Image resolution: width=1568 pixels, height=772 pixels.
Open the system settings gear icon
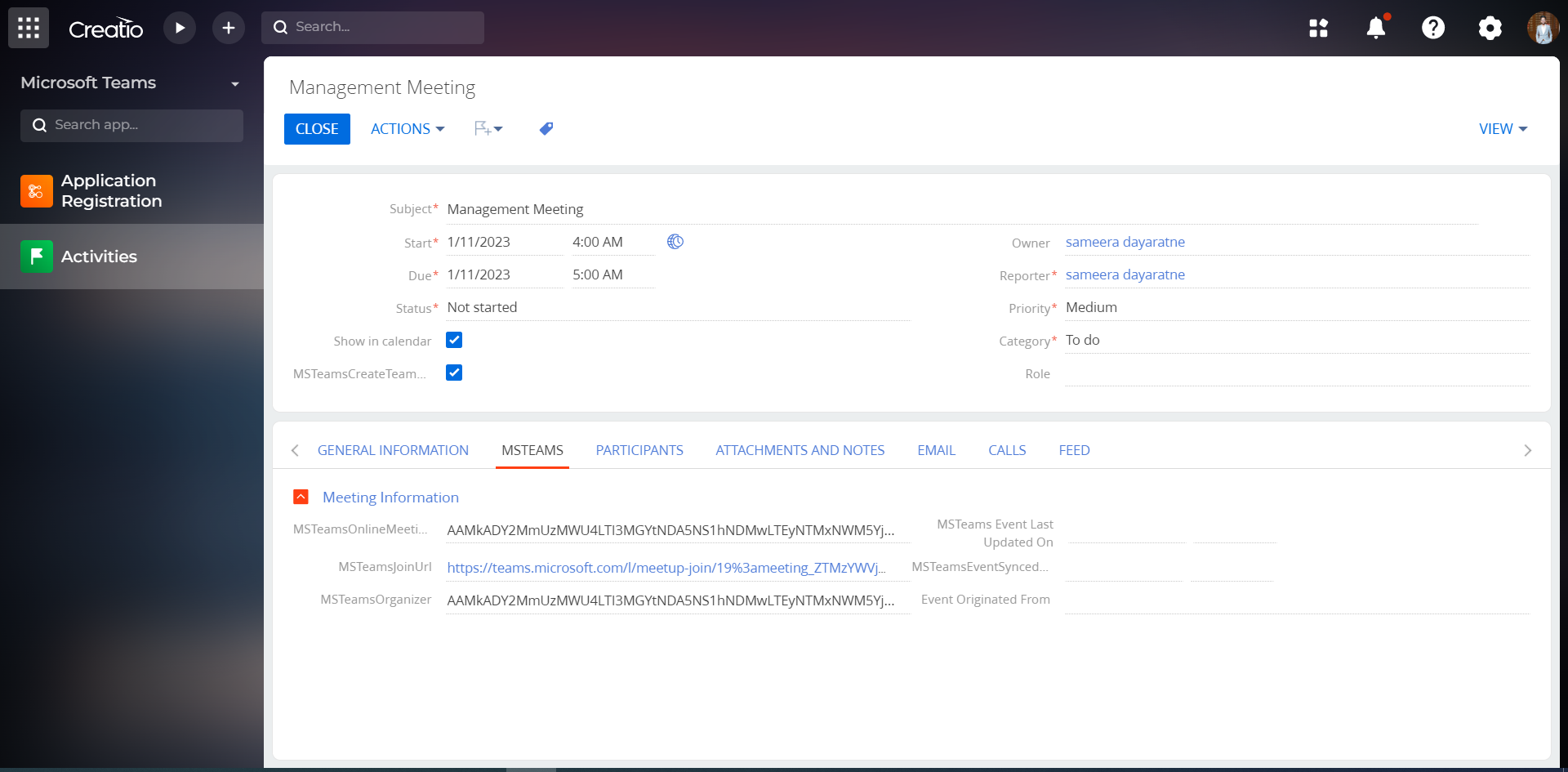1490,27
